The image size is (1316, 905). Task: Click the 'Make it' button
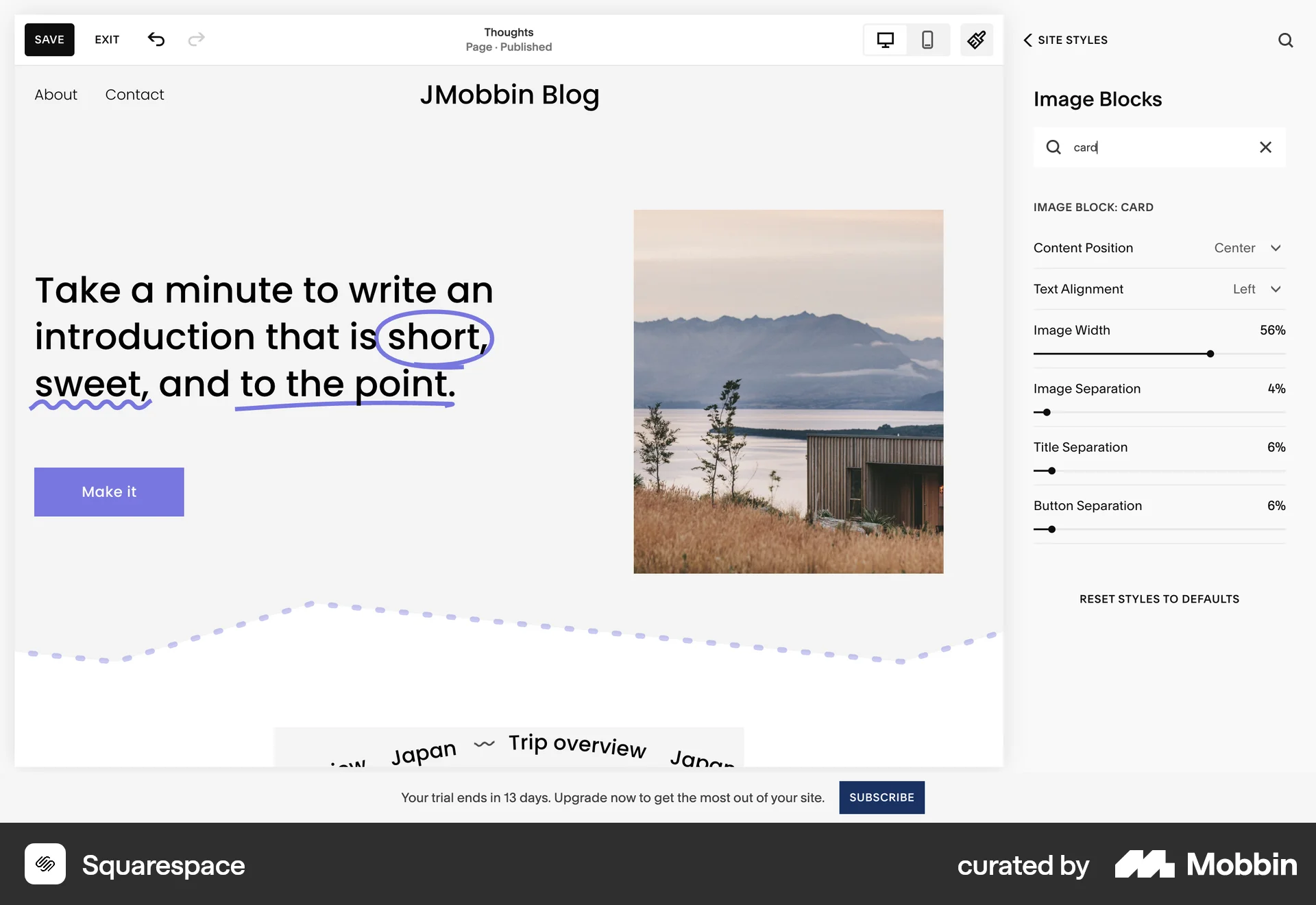click(x=108, y=492)
